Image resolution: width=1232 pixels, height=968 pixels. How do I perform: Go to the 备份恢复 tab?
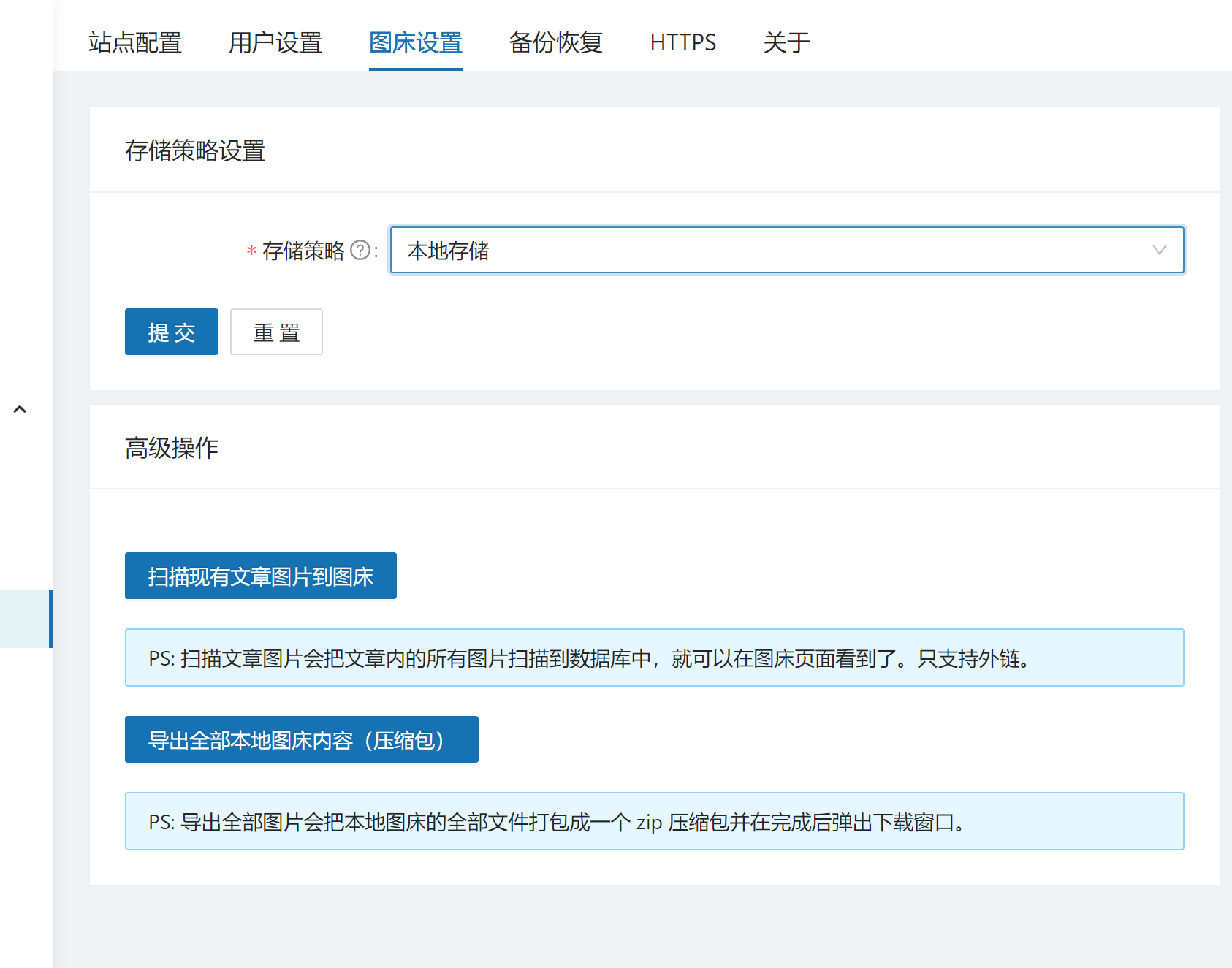pyautogui.click(x=556, y=42)
